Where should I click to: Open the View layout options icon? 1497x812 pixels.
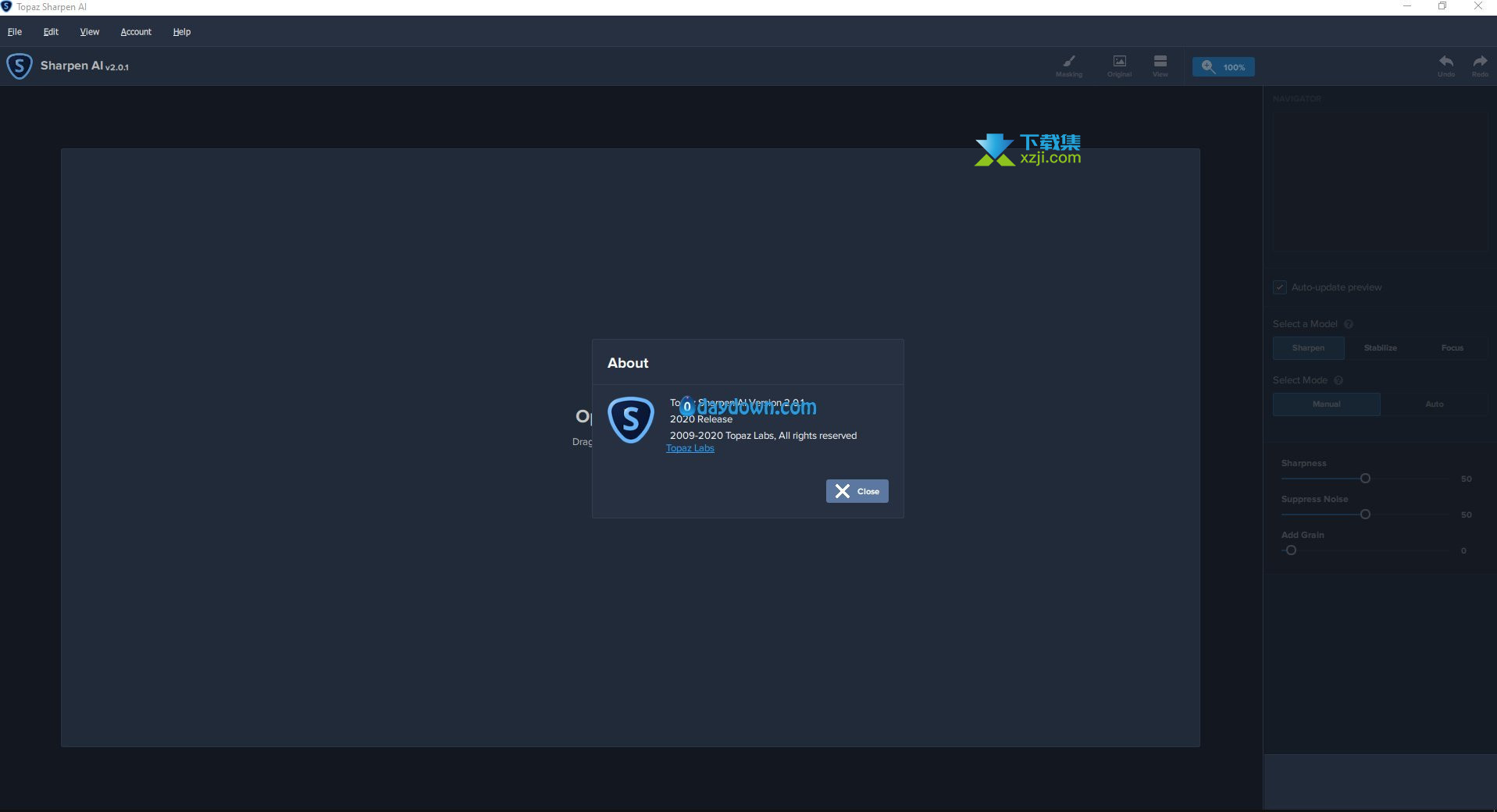1160,66
